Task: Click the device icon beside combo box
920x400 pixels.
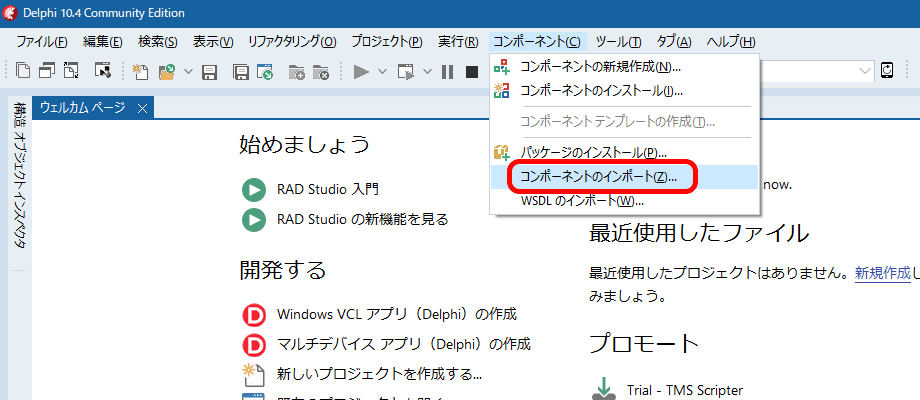Action: [x=887, y=71]
